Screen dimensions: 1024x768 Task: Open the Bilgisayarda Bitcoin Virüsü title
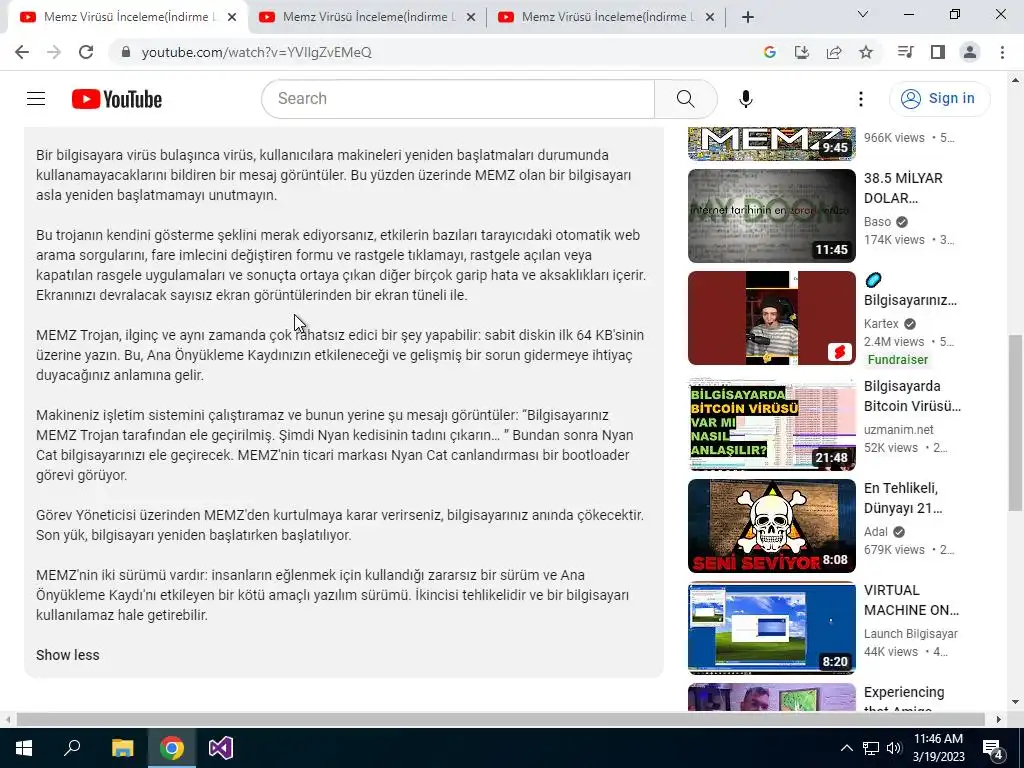tap(912, 396)
